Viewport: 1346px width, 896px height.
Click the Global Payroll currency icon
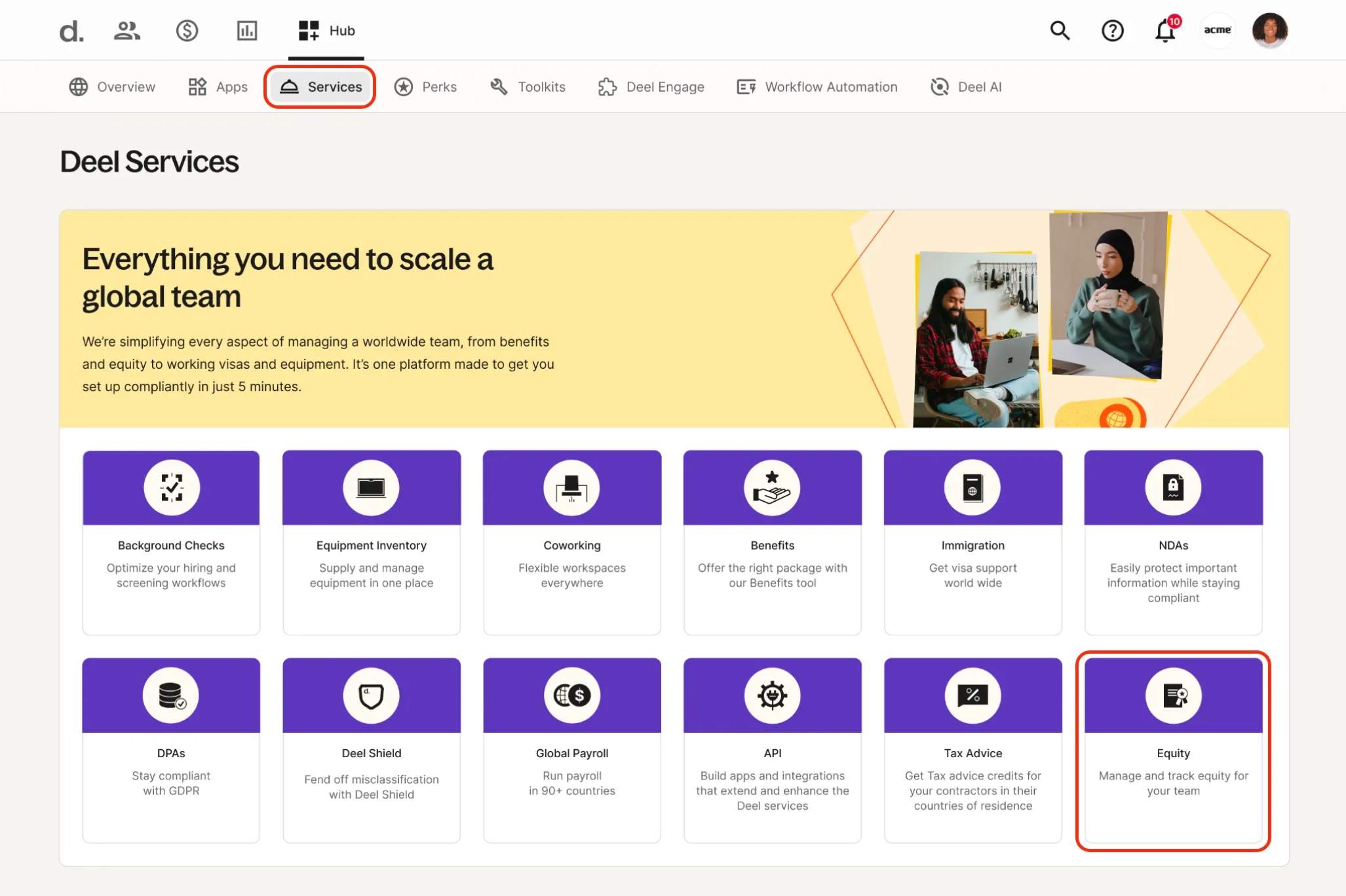[571, 696]
